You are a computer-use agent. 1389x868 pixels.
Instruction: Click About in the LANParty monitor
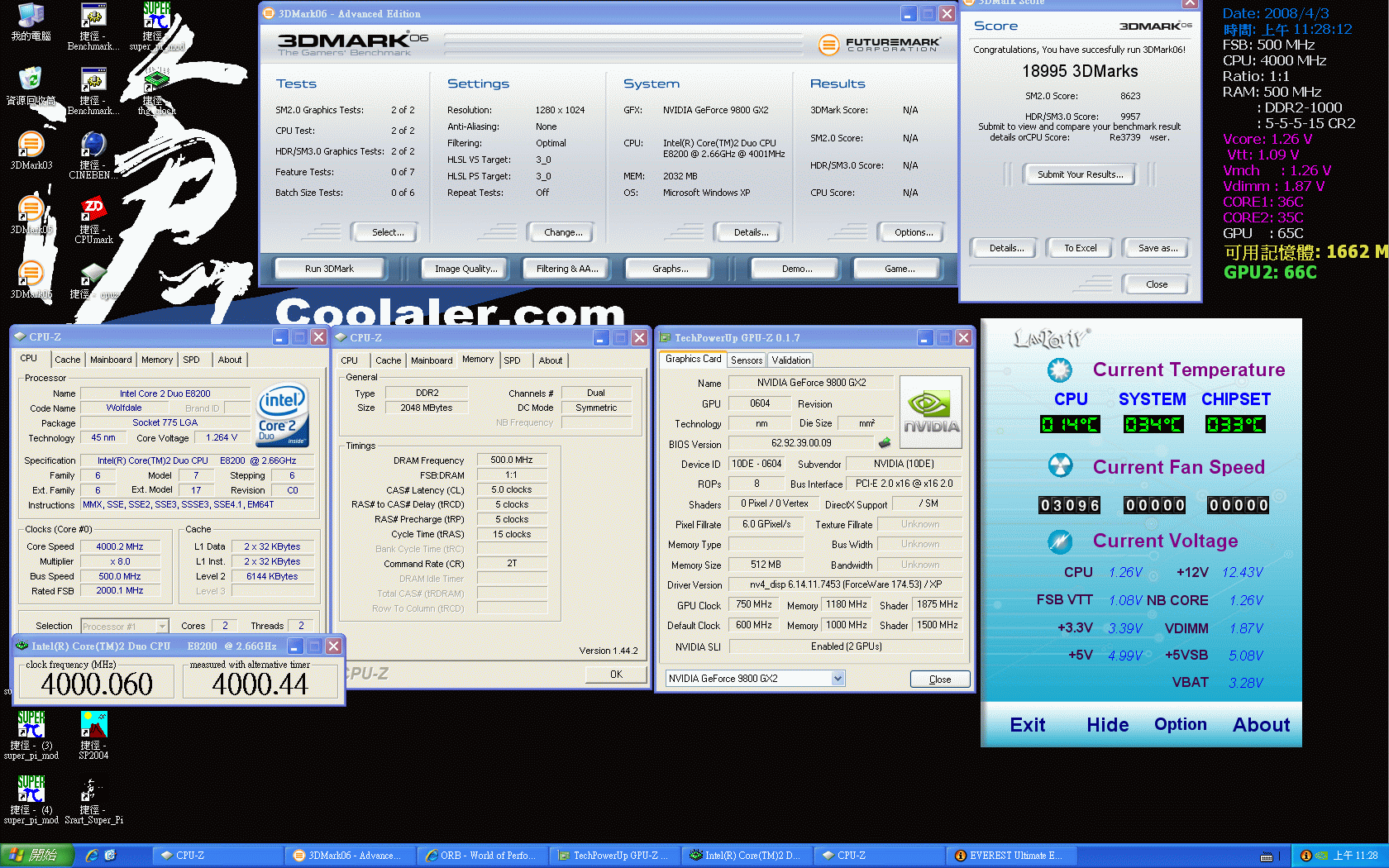pos(1261,725)
